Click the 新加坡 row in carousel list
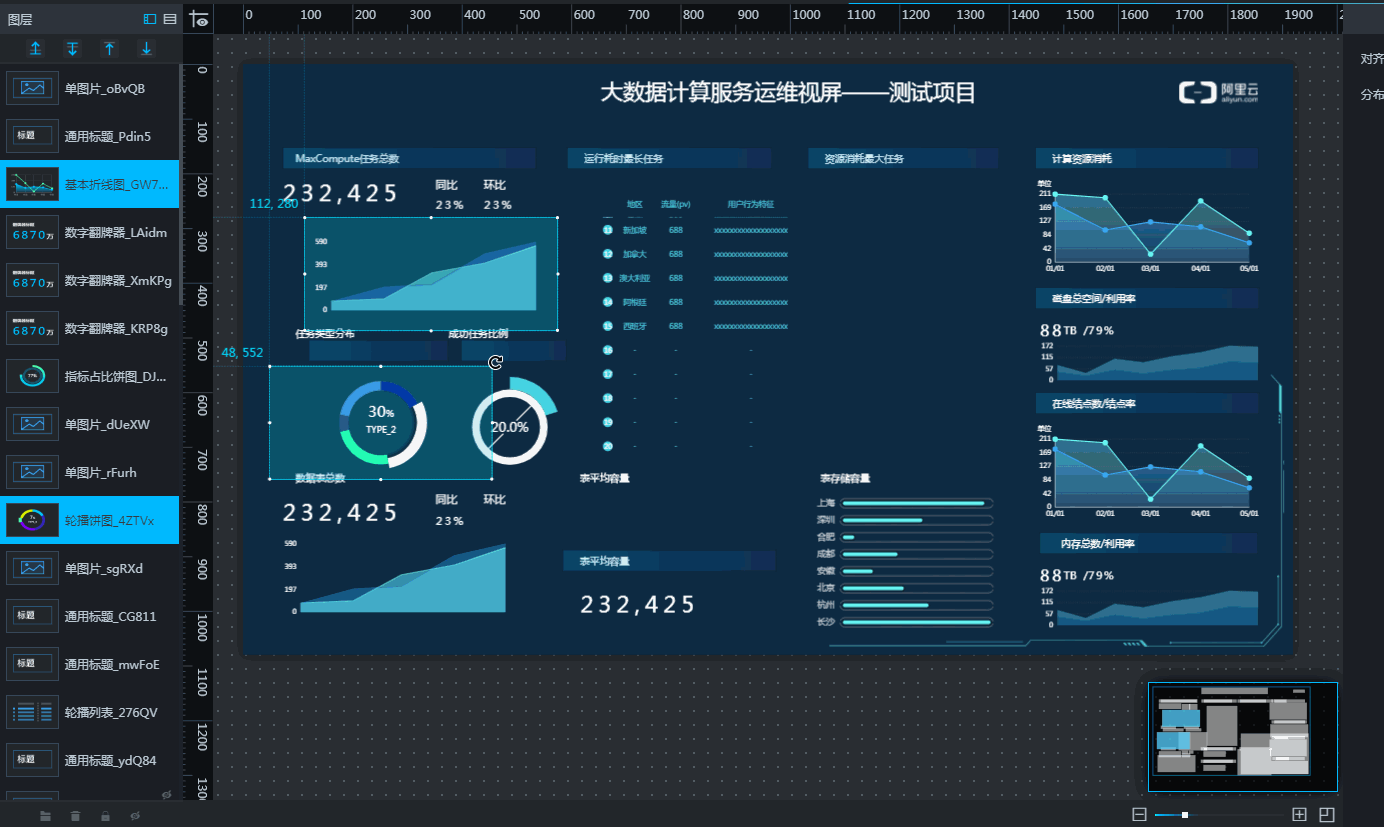1384x827 pixels. 694,230
